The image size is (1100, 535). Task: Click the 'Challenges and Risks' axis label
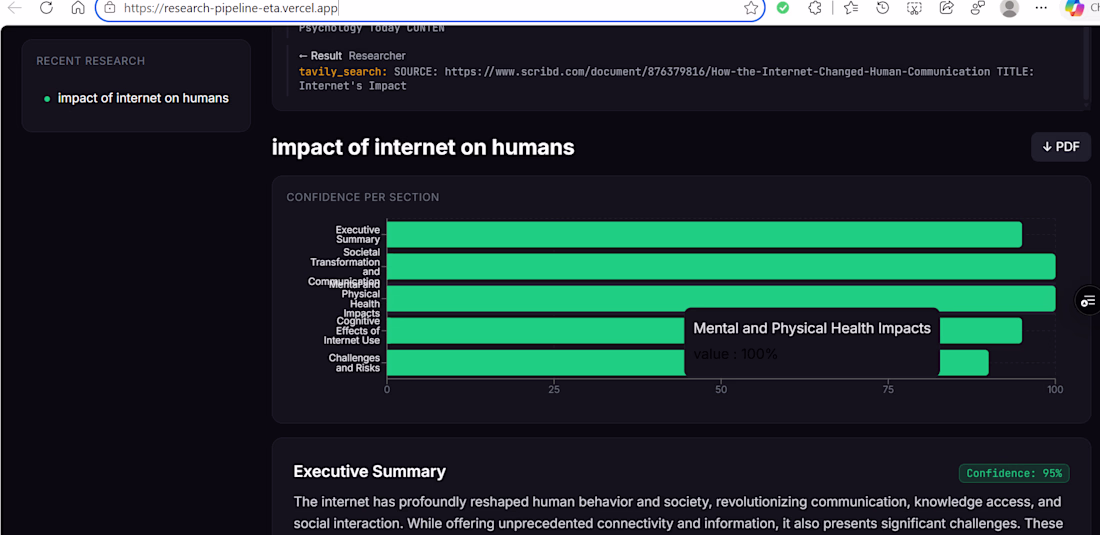[354, 363]
